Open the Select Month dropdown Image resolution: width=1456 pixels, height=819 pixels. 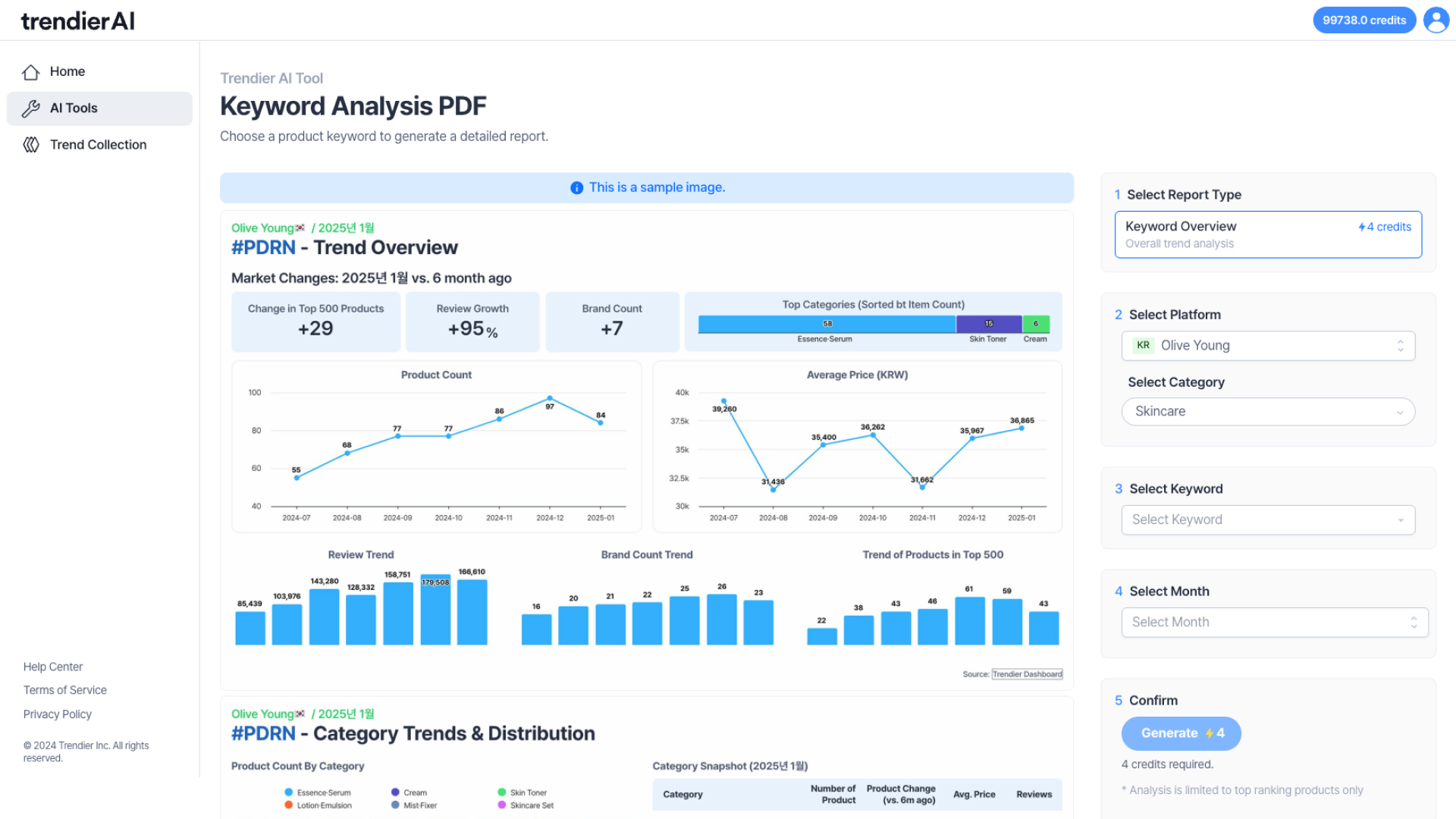(1275, 623)
